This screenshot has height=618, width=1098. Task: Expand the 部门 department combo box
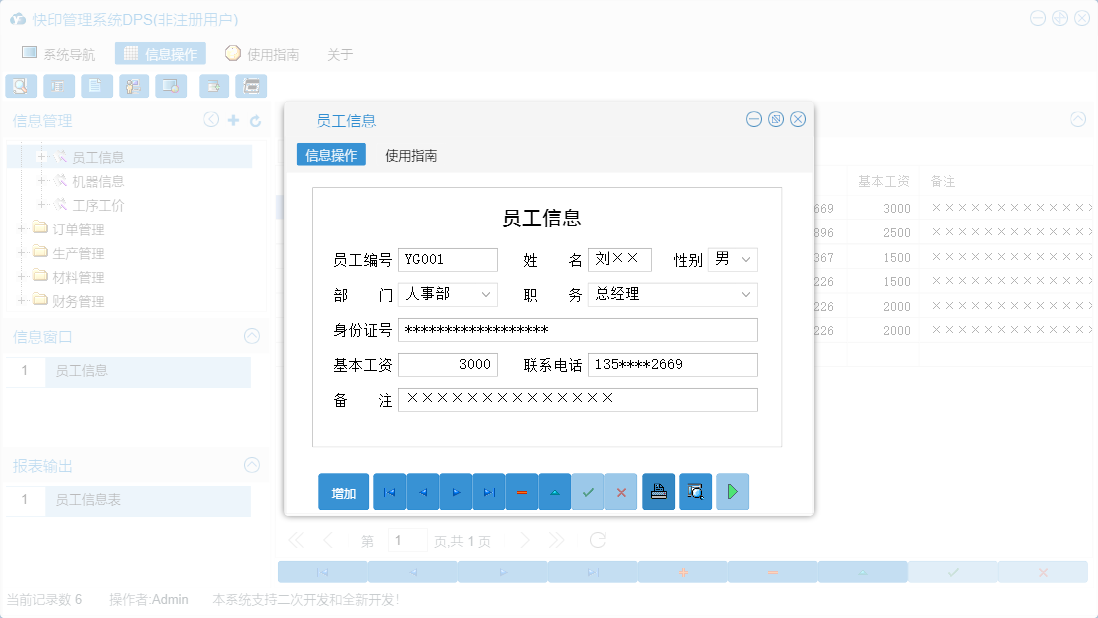(487, 294)
